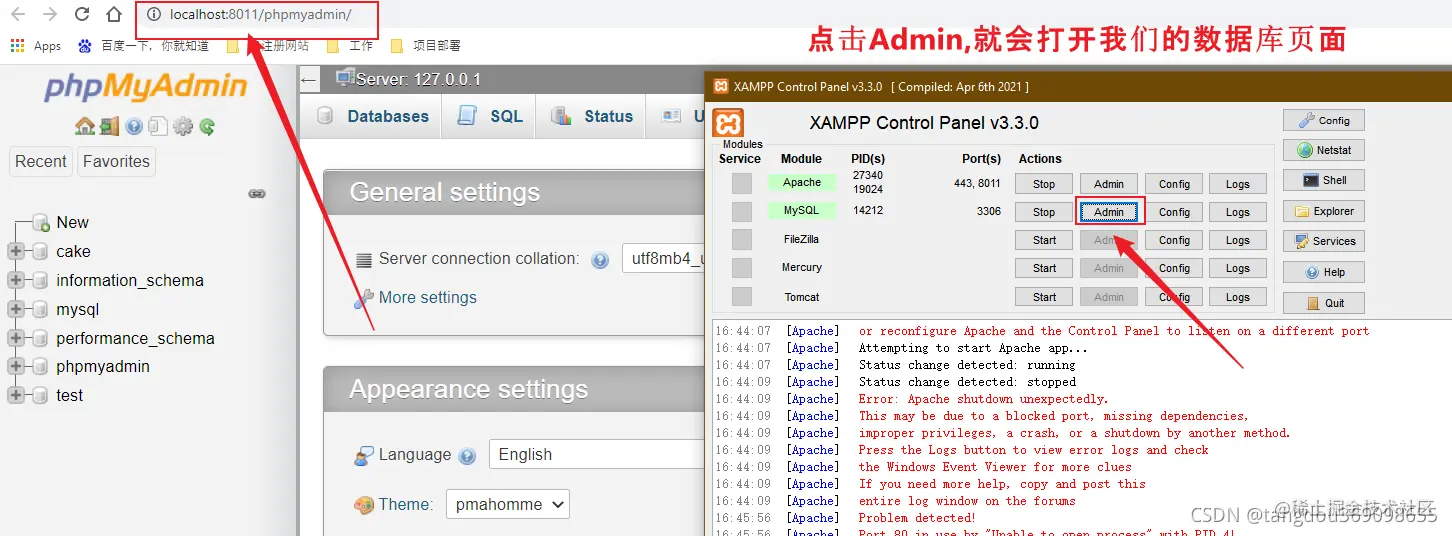
Task: Open Language dropdown showing English
Action: tap(596, 454)
